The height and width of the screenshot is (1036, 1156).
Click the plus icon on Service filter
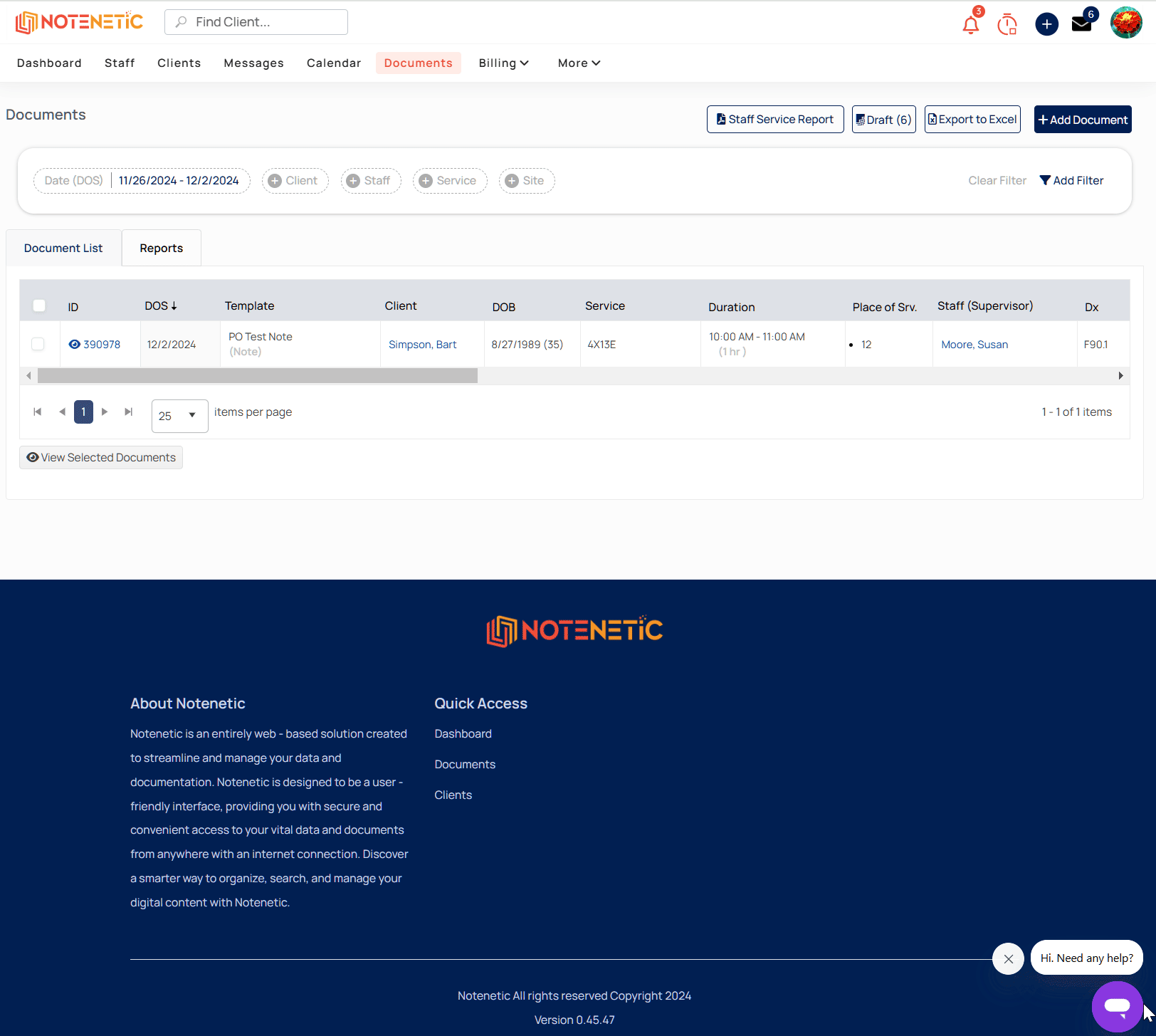pyautogui.click(x=426, y=181)
